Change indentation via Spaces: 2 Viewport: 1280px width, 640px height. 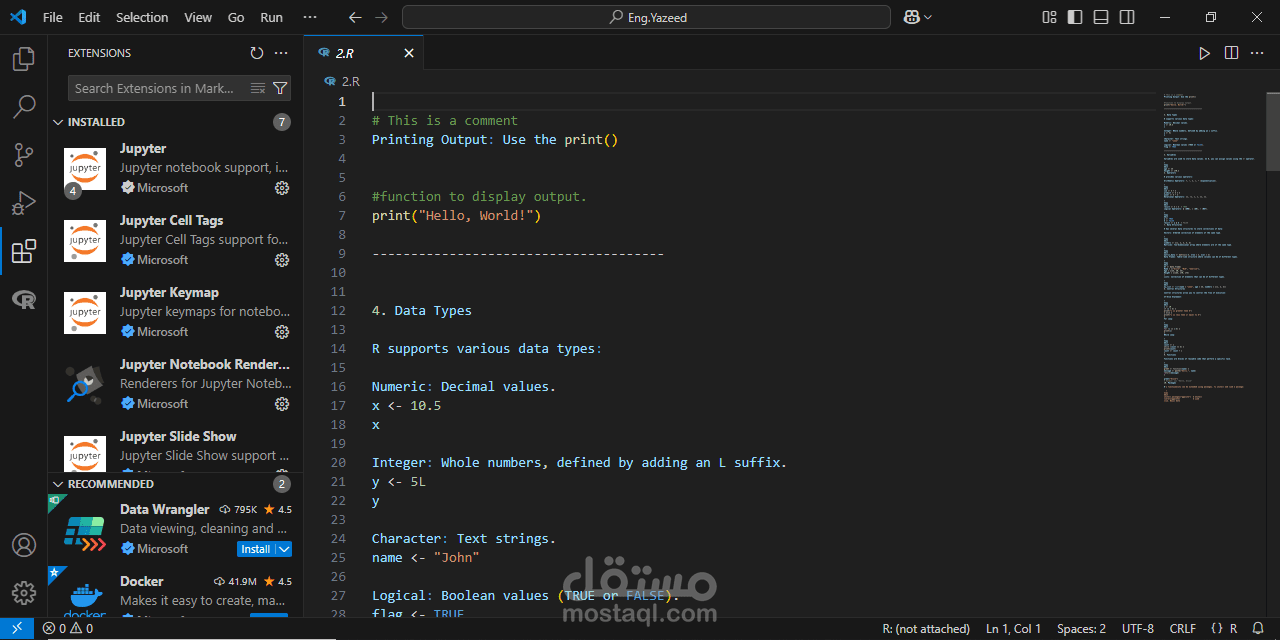coord(1081,629)
